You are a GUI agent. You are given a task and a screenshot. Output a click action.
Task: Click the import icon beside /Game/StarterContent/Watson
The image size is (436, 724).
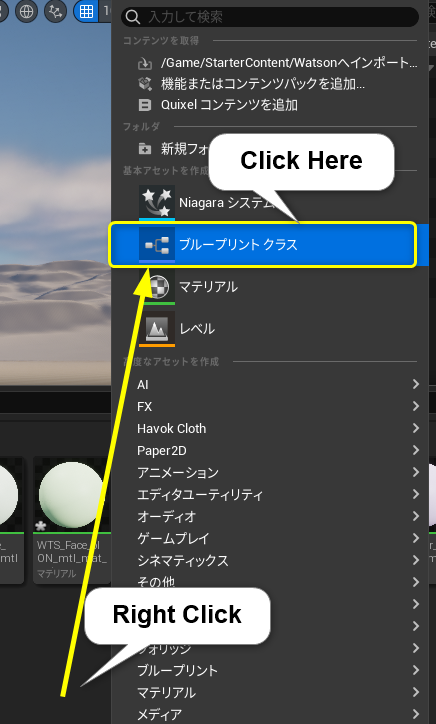point(145,63)
